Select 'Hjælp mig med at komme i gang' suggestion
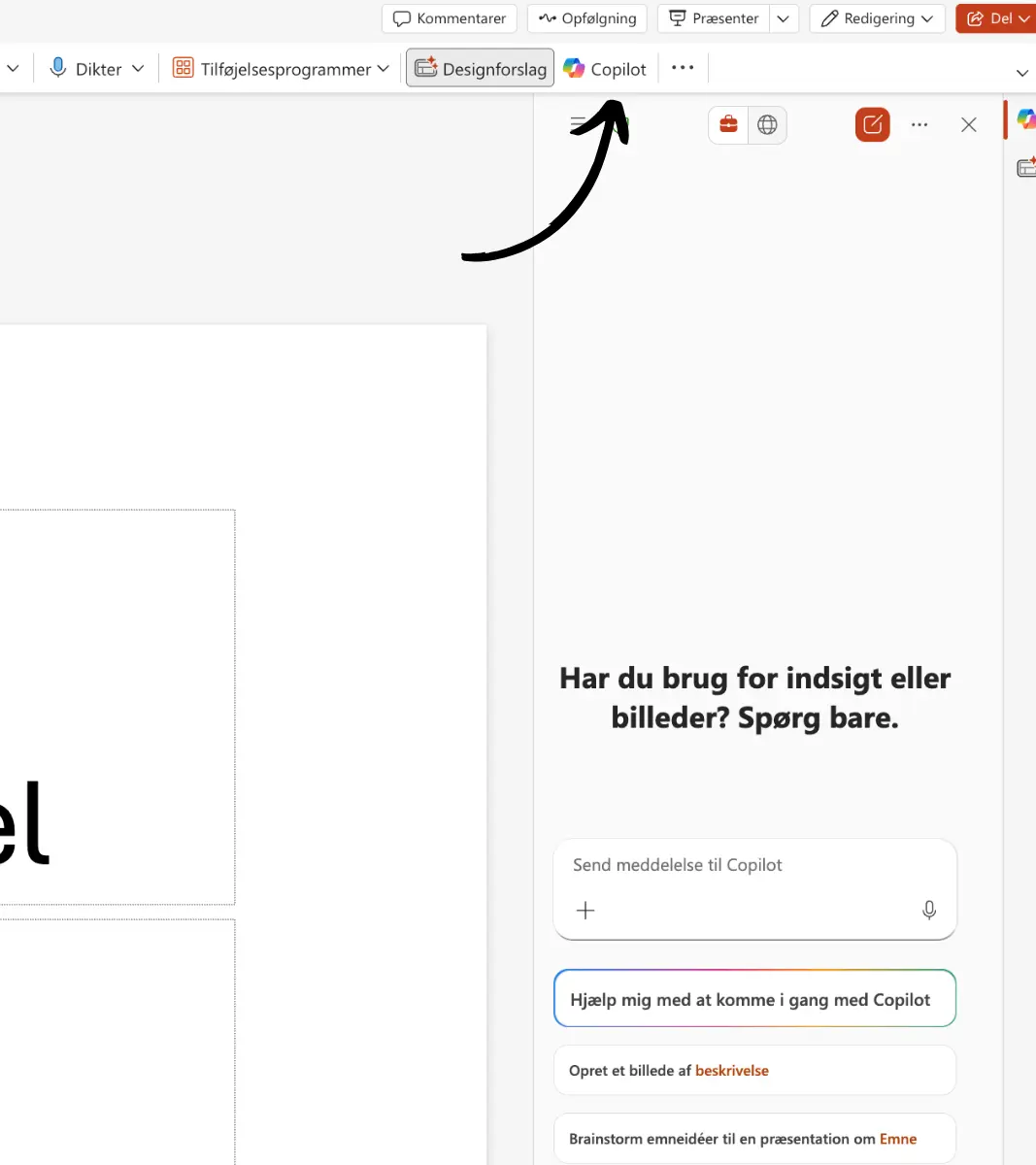 754,999
